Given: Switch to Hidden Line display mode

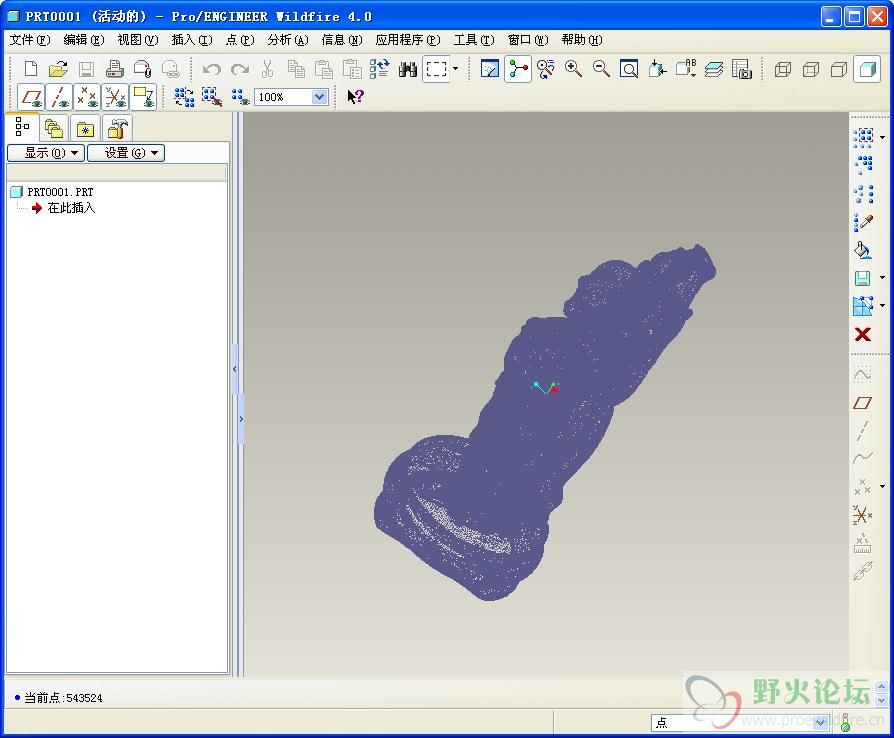Looking at the screenshot, I should tap(811, 69).
